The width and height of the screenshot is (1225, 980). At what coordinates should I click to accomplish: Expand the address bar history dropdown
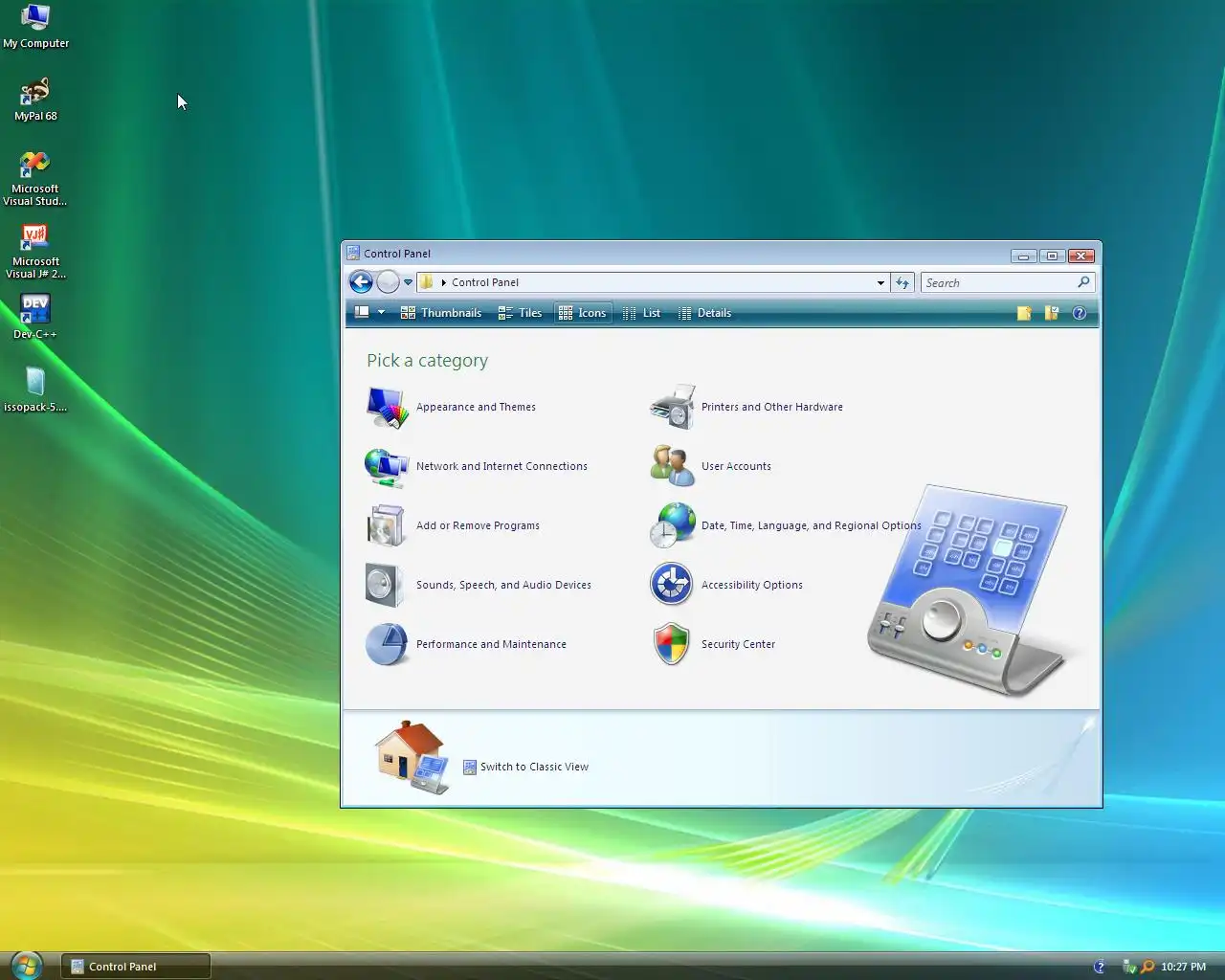880,282
